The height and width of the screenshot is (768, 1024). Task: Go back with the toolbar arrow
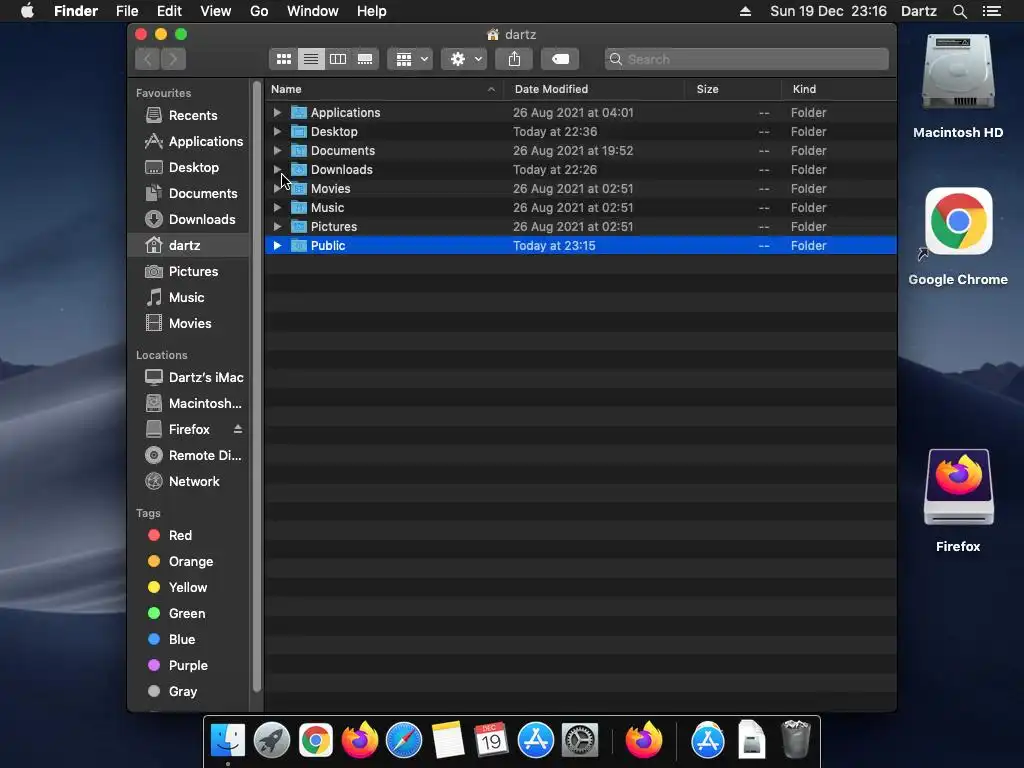point(148,59)
